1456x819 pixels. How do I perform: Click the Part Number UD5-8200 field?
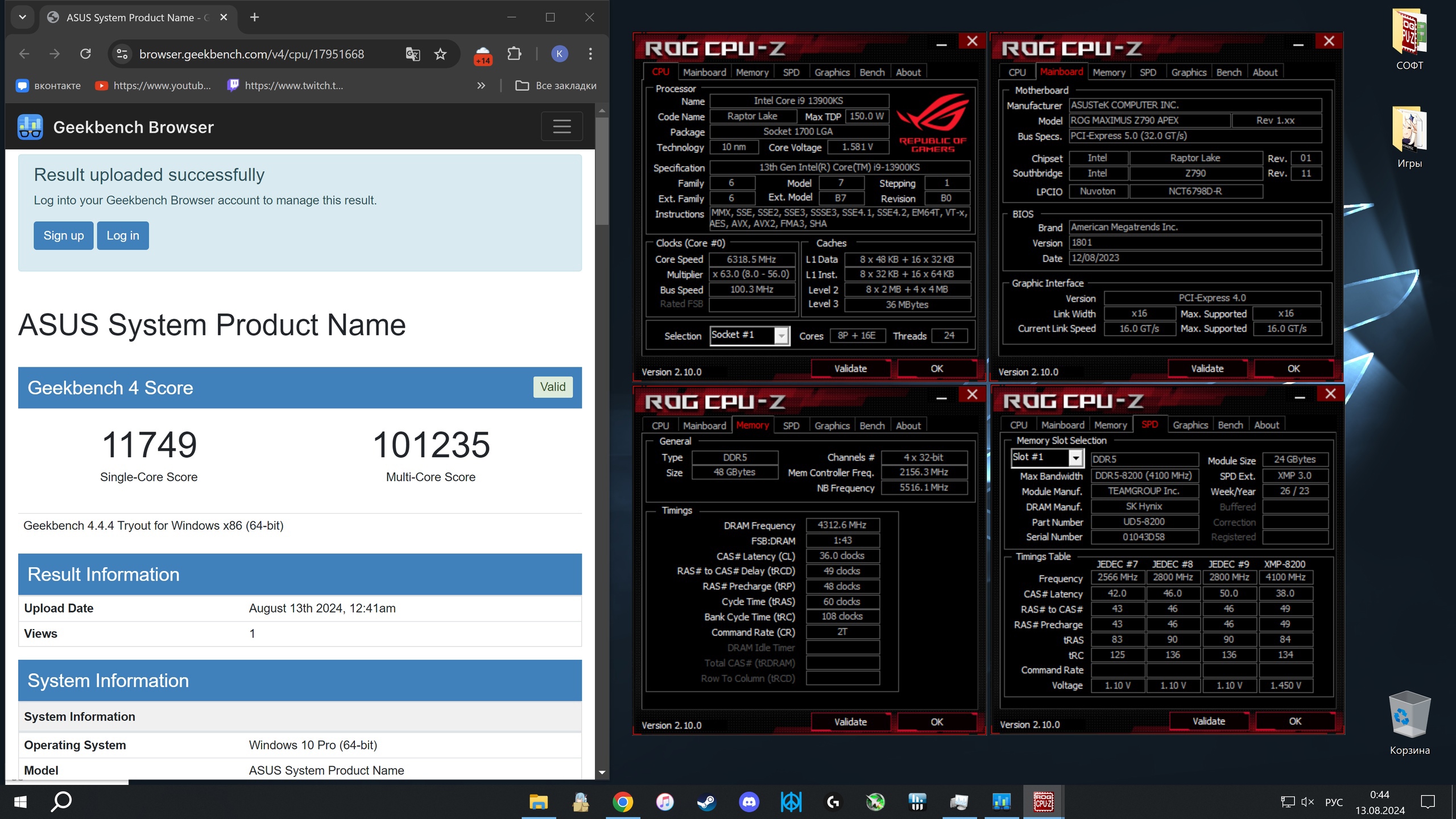tap(1144, 522)
